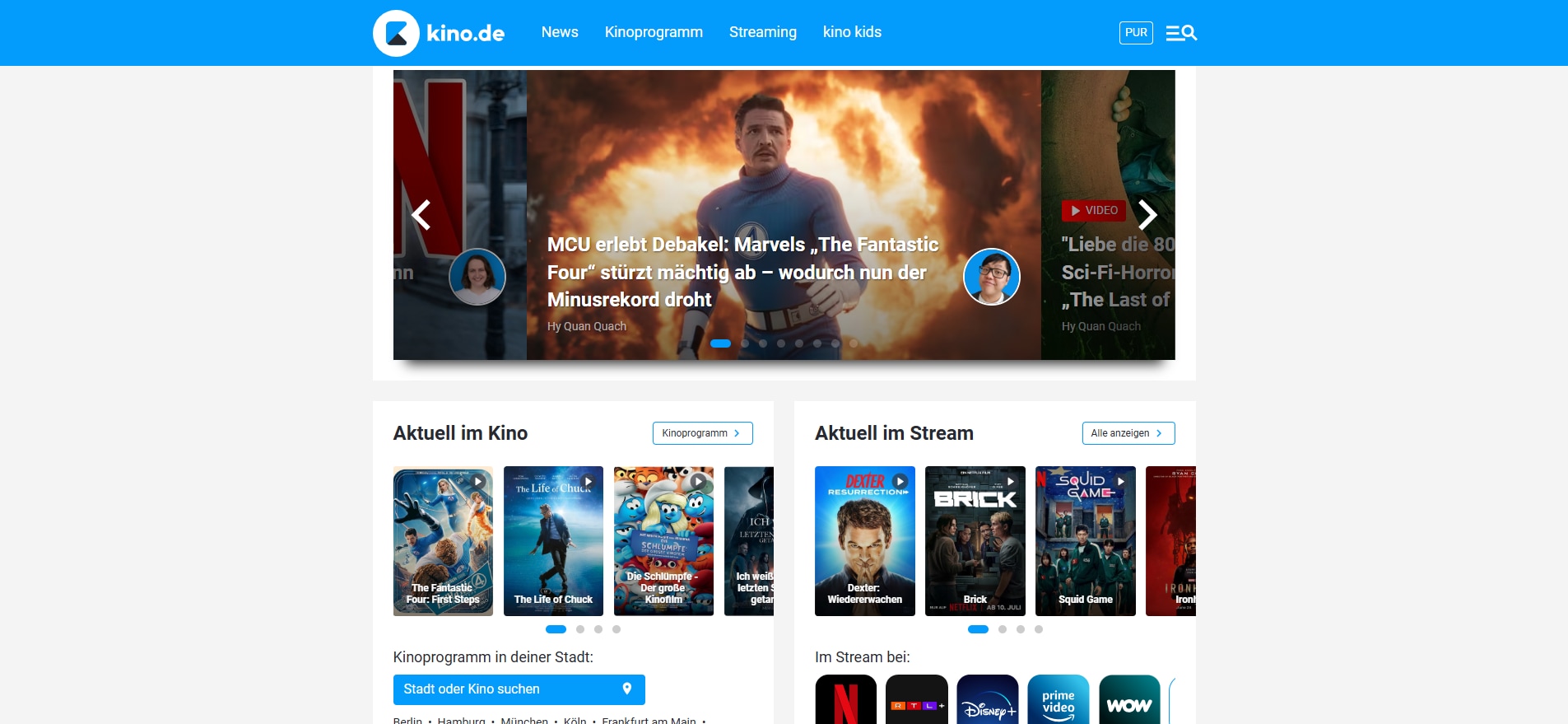Image resolution: width=1568 pixels, height=724 pixels.
Task: Open the kino kids navigation item
Action: click(x=852, y=32)
